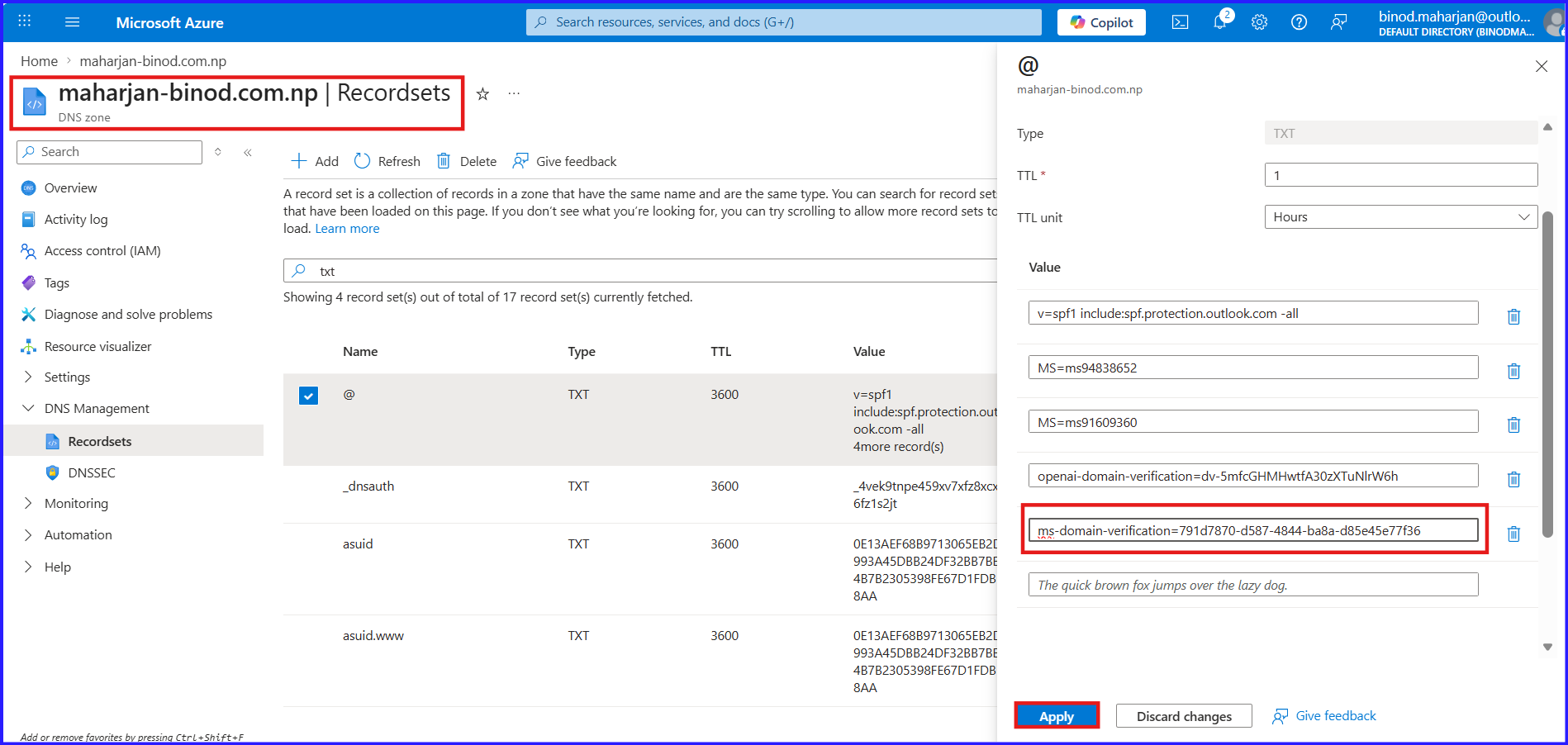Open portal settings gear
Image resolution: width=1568 pixels, height=745 pixels.
[x=1259, y=21]
